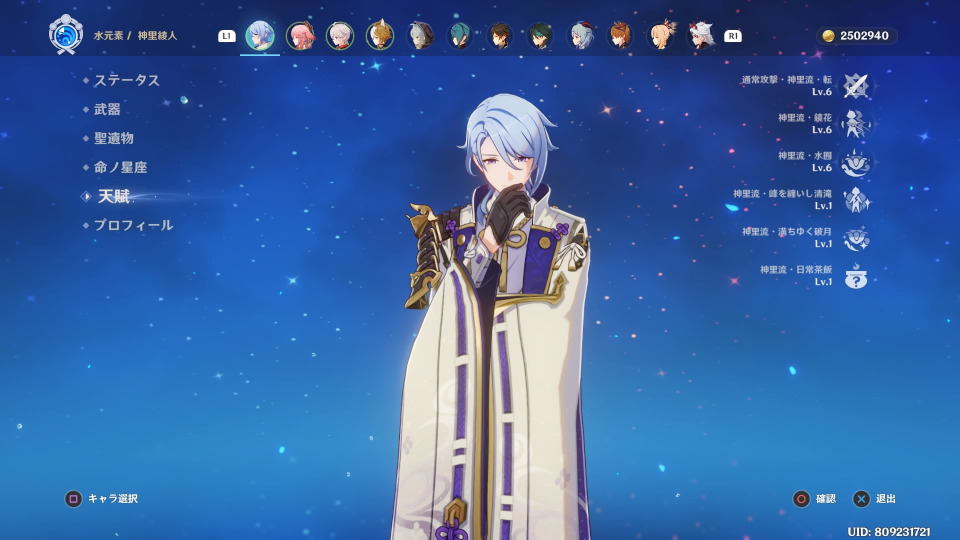This screenshot has width=960, height=540.
Task: Open the 神里流・鏡花 skill icon
Action: [856, 124]
